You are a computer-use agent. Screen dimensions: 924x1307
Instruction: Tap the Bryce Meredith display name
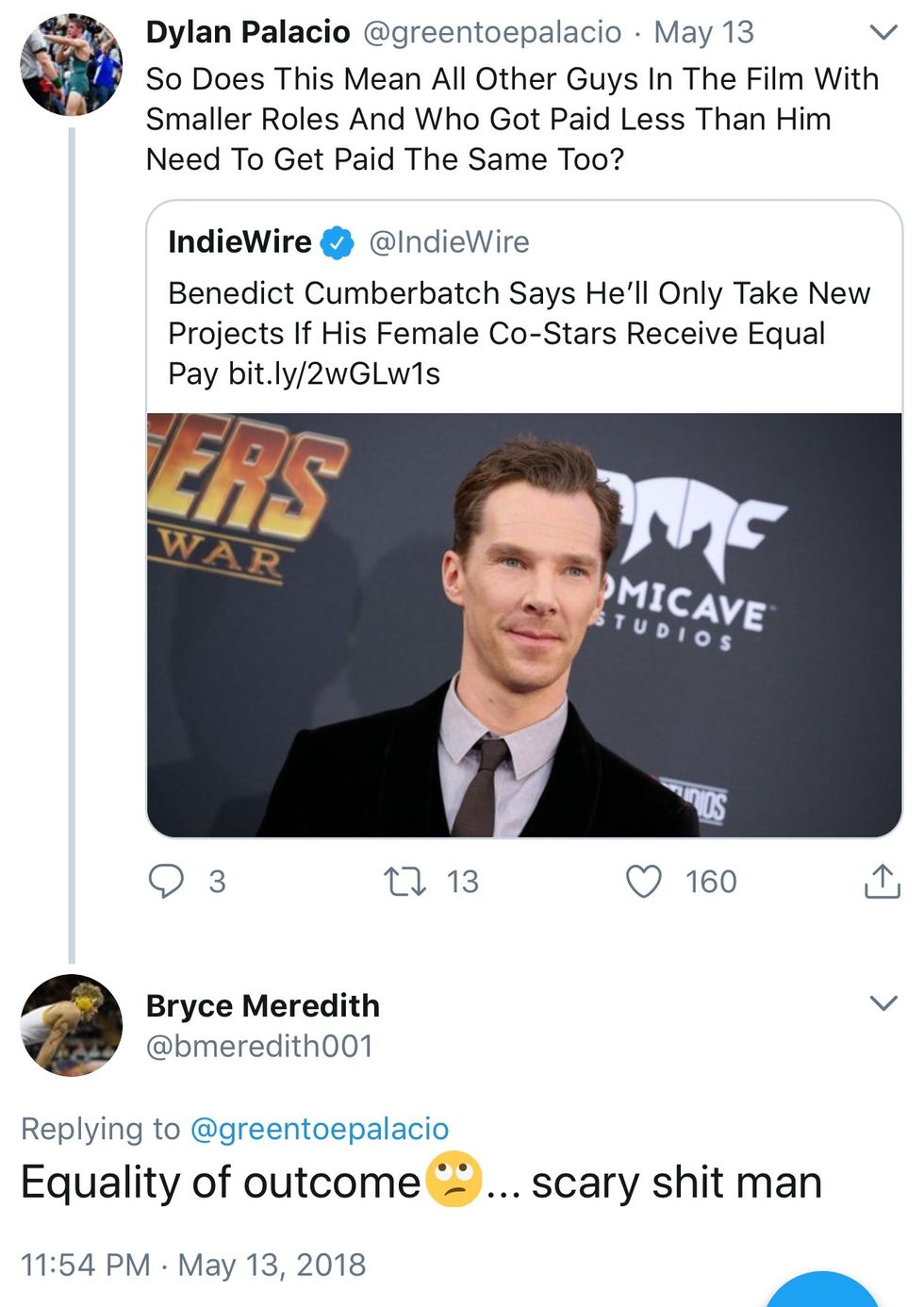click(263, 1006)
